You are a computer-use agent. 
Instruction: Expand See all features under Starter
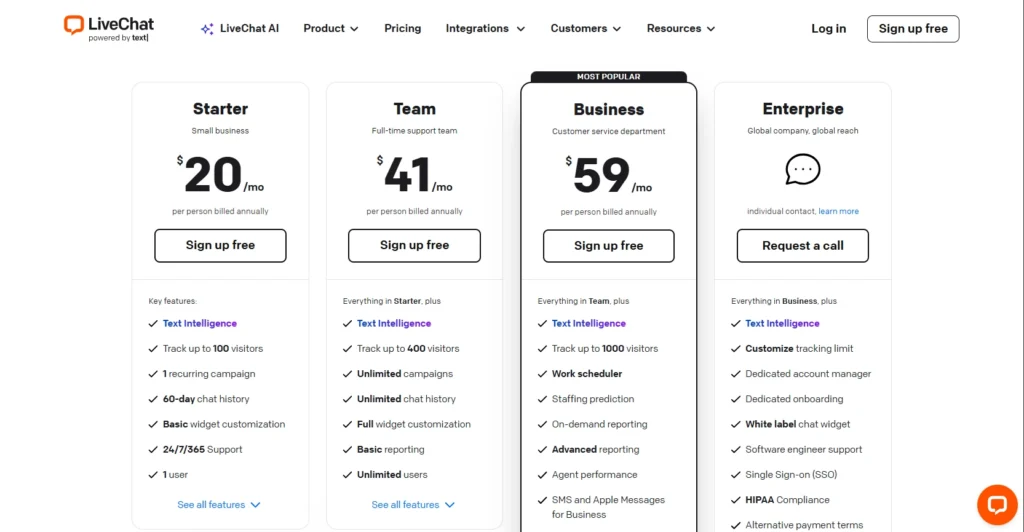tap(219, 505)
